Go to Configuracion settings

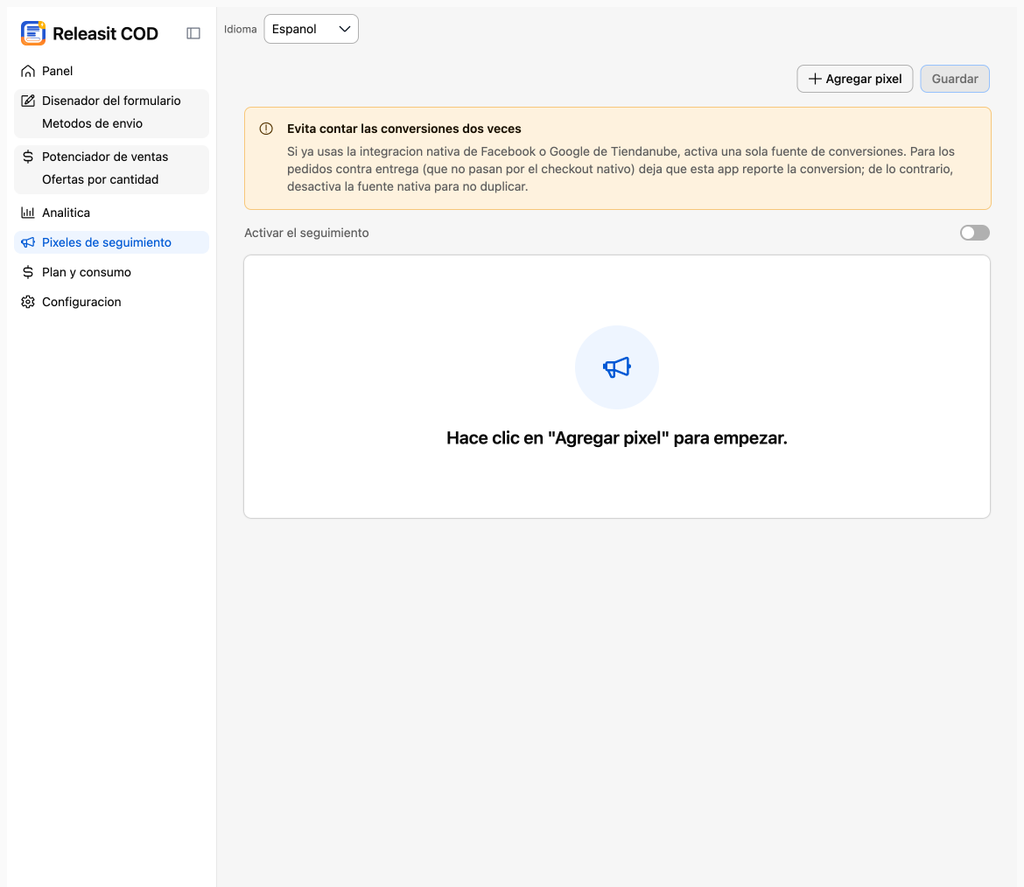pos(111,302)
